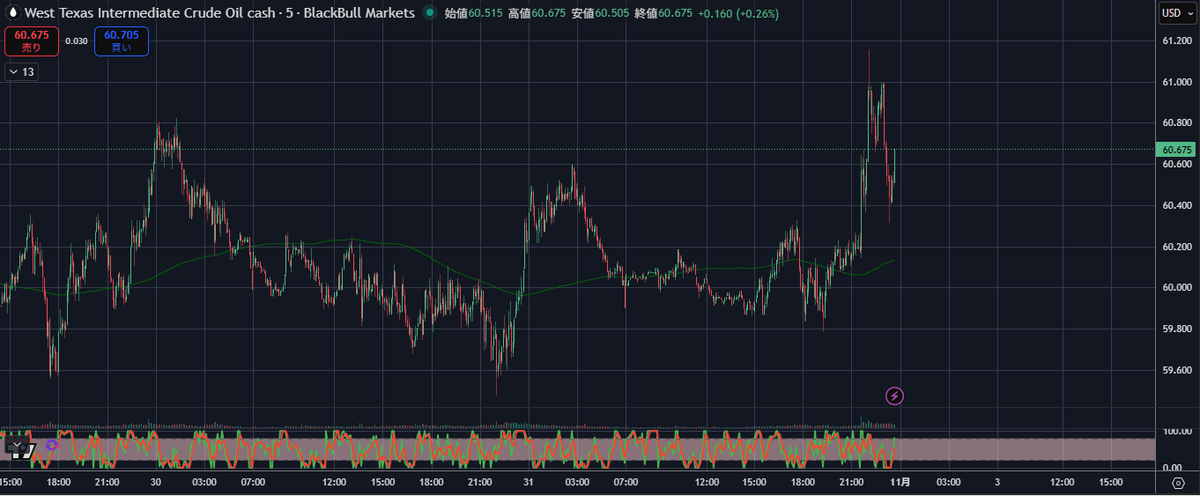Click the purple lightning bolt event icon

[x=895, y=396]
